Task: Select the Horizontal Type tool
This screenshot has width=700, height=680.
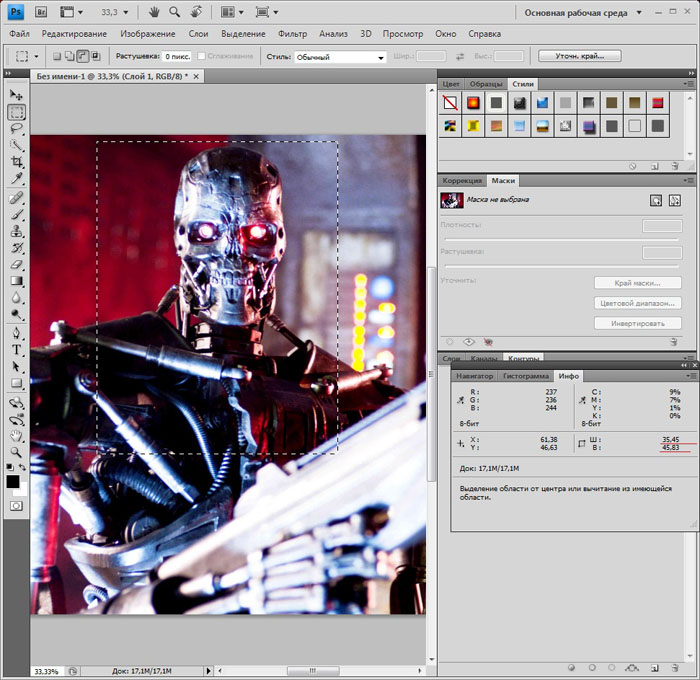Action: 16,350
